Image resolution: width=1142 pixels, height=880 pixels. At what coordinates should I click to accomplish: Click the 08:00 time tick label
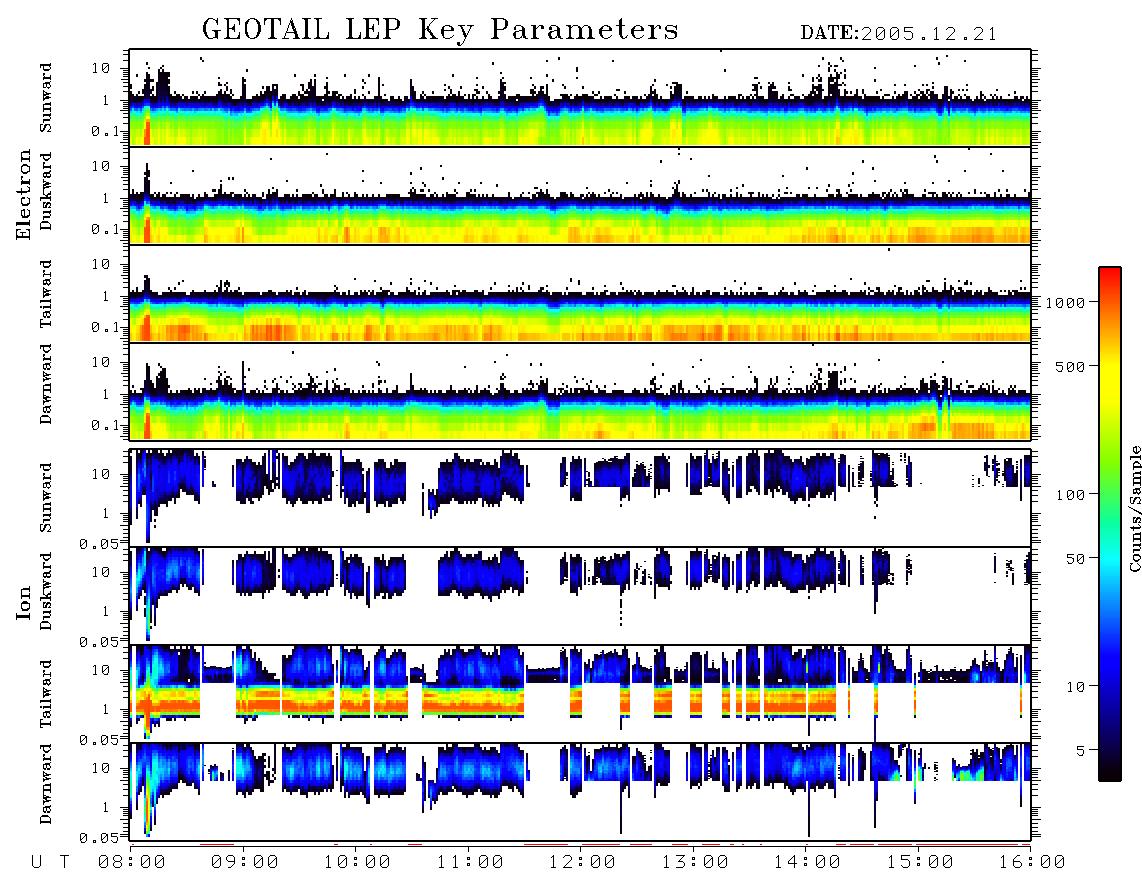tap(132, 863)
